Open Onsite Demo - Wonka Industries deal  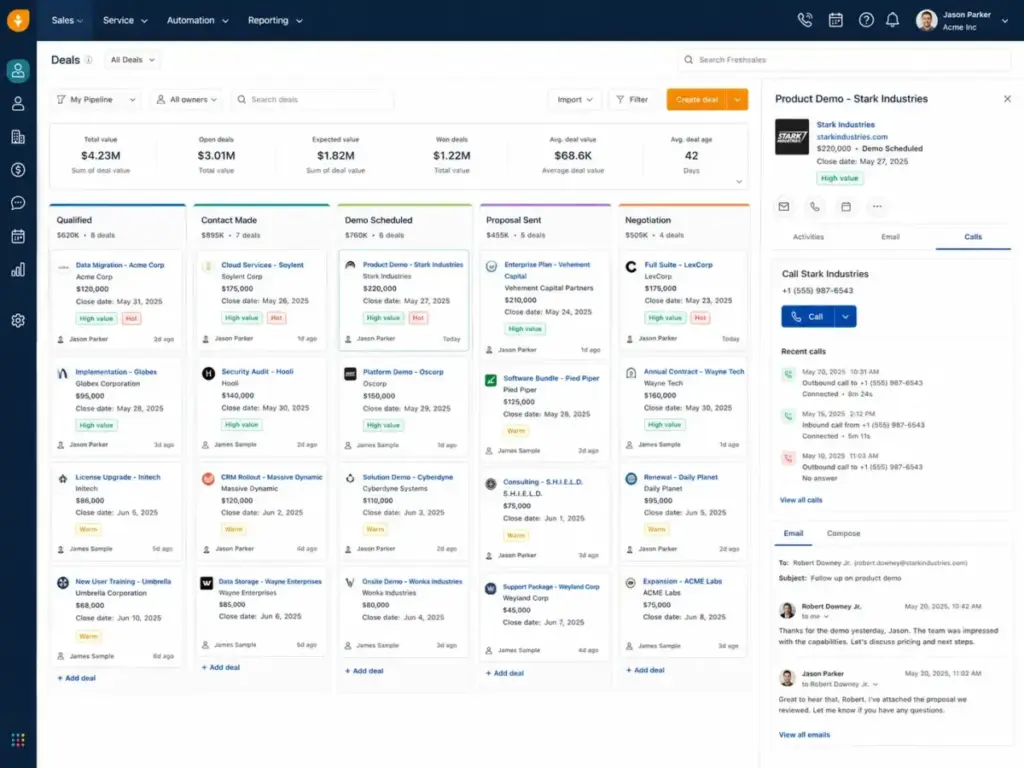pos(411,582)
